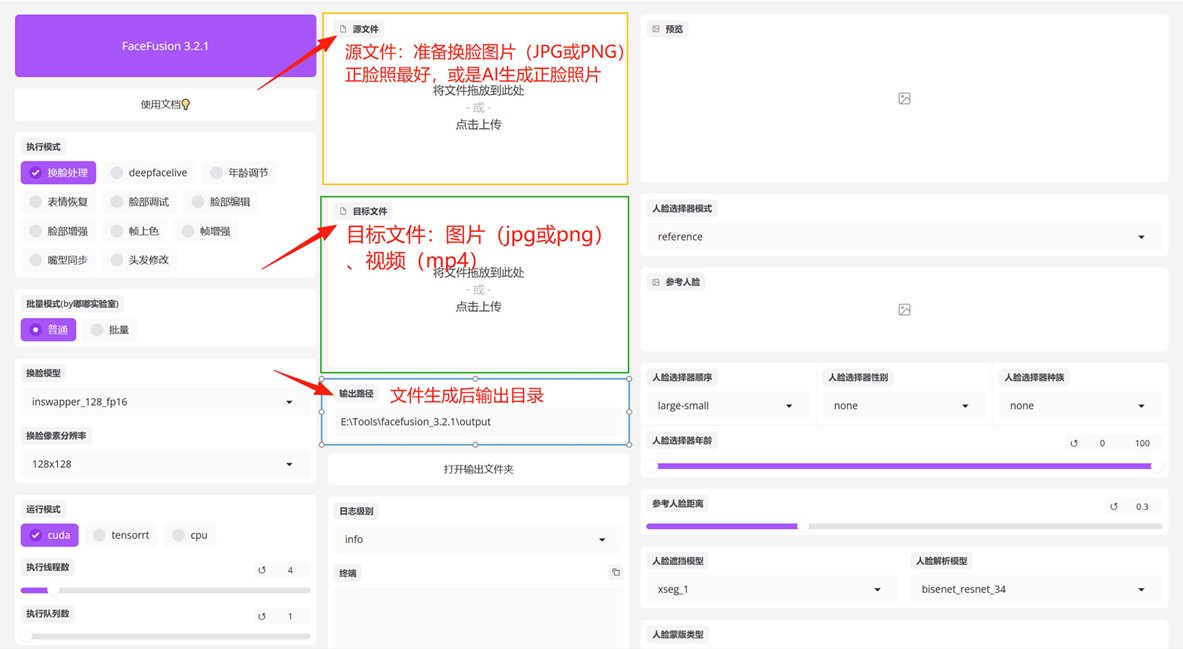Click the 源文件 file icon

click(343, 29)
